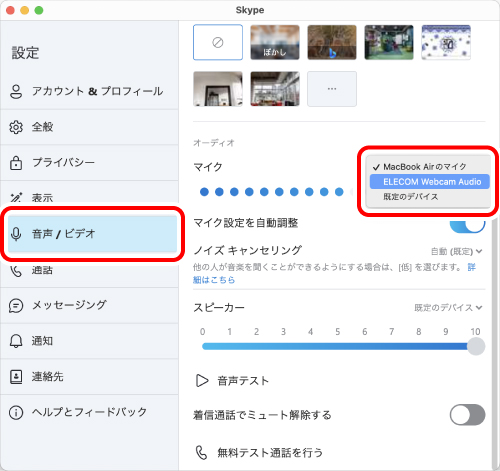Click the magic wand icon beside 表示
Image resolution: width=500 pixels, height=471 pixels.
point(16,198)
